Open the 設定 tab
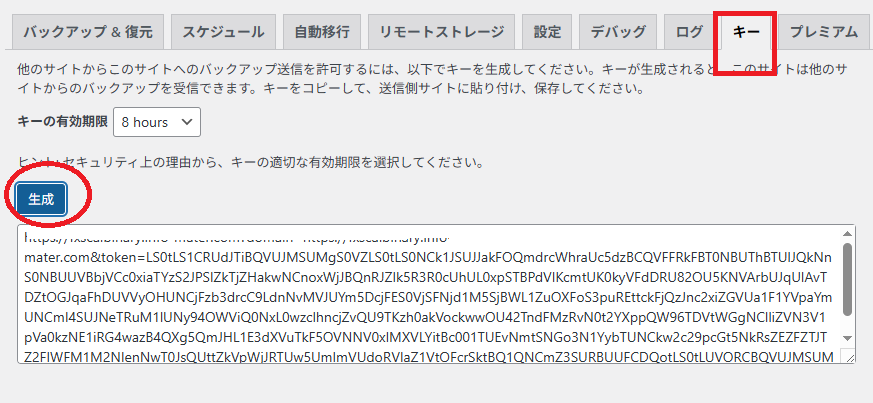Image resolution: width=873 pixels, height=403 pixels. click(547, 32)
